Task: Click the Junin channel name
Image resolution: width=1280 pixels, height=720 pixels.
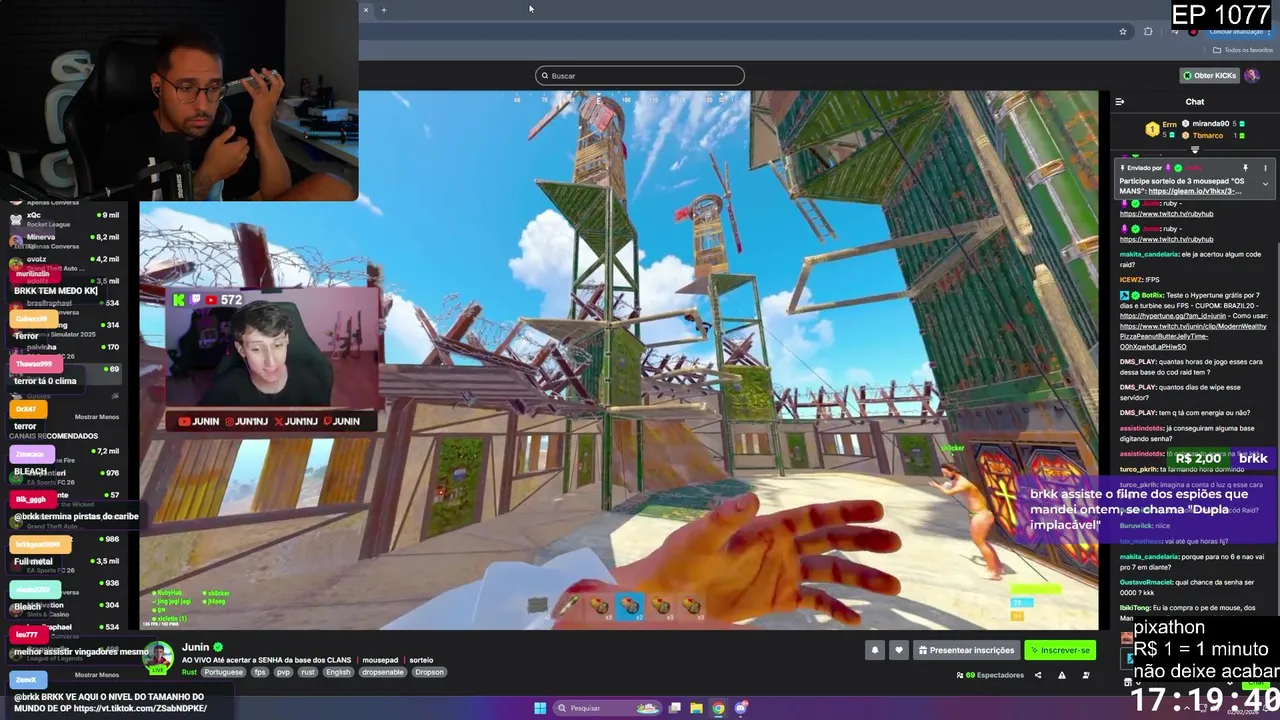Action: 195,647
